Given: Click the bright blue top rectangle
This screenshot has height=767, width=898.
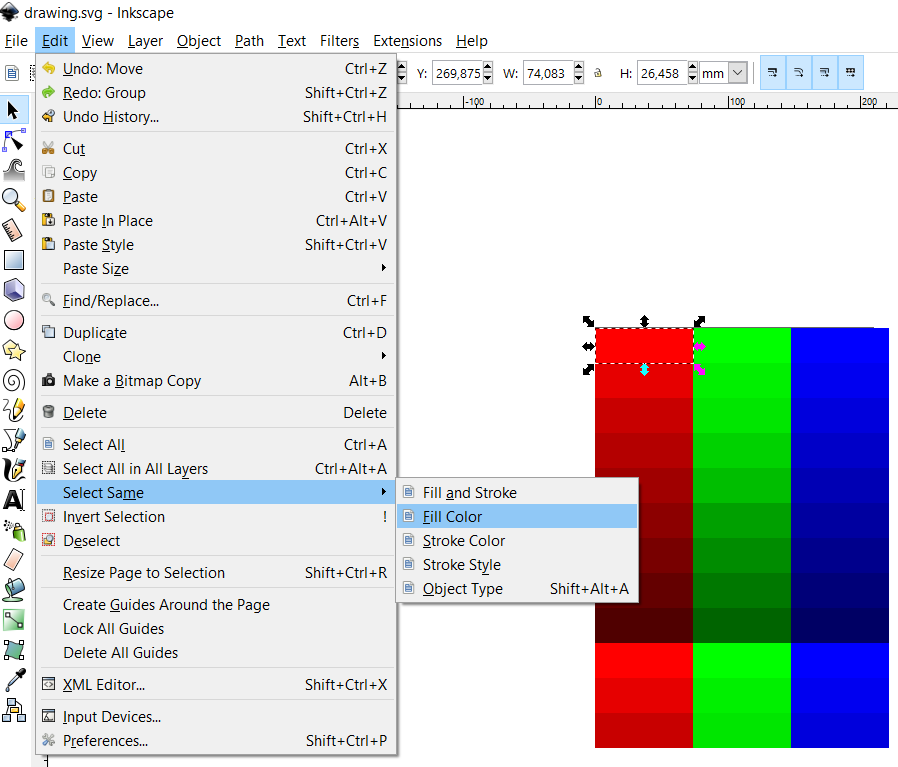Looking at the screenshot, I should pos(840,345).
